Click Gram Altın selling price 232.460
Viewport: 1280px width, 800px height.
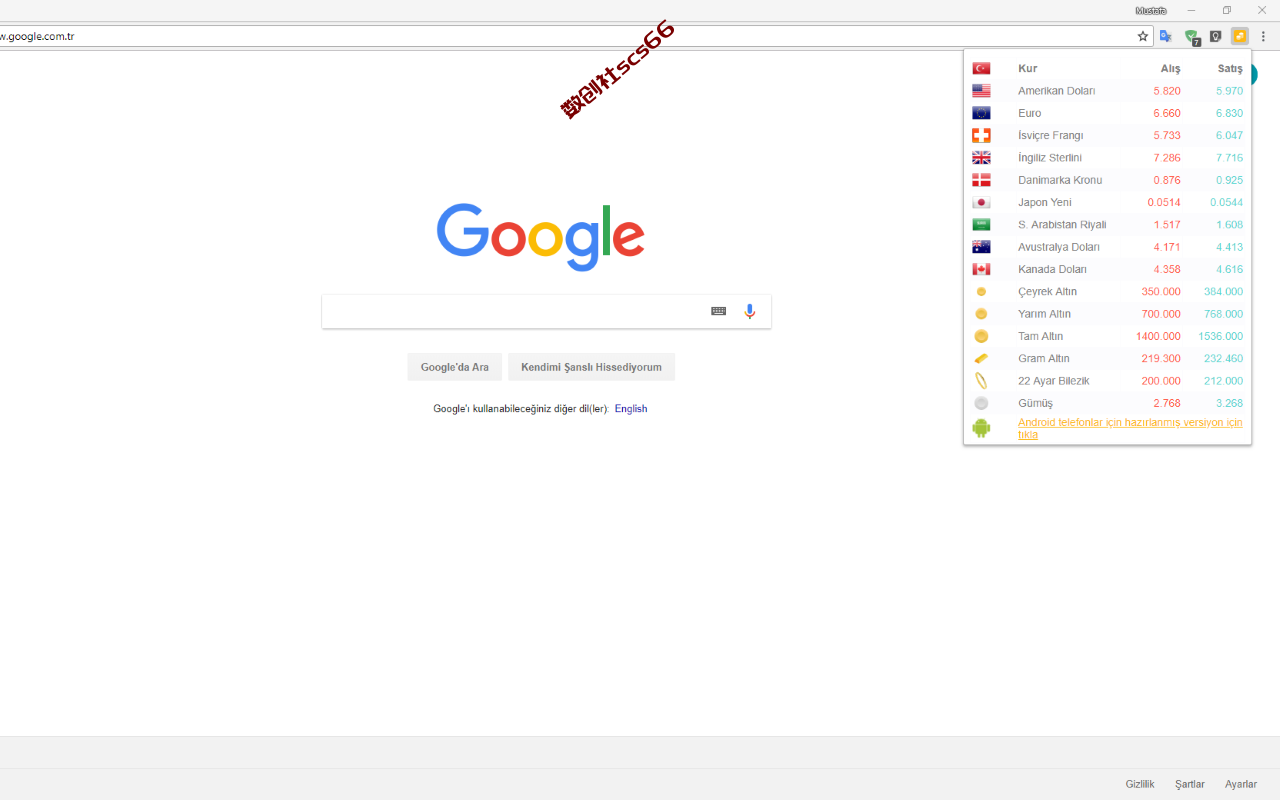click(1224, 358)
